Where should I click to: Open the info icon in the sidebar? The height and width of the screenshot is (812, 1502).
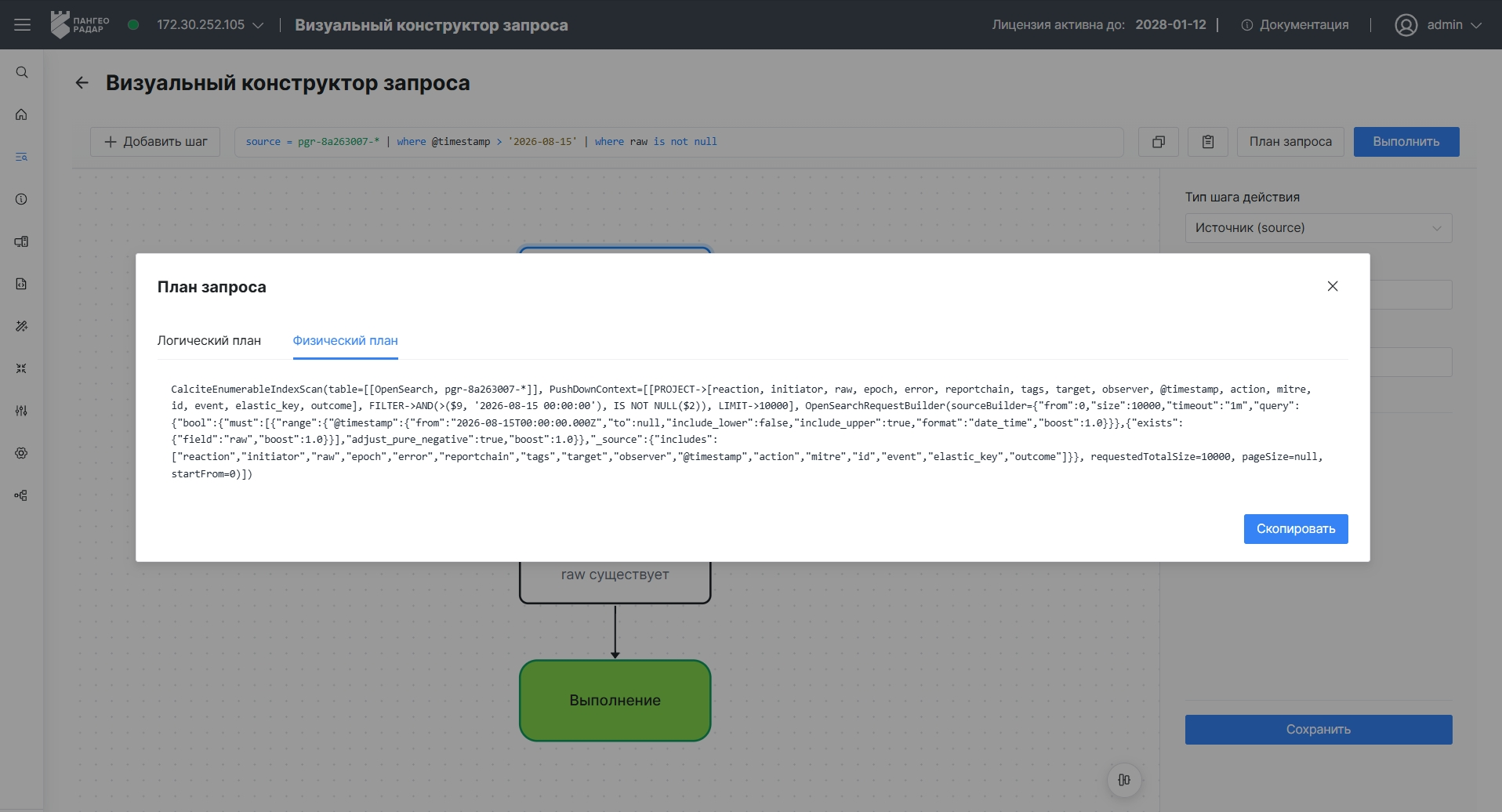click(22, 199)
